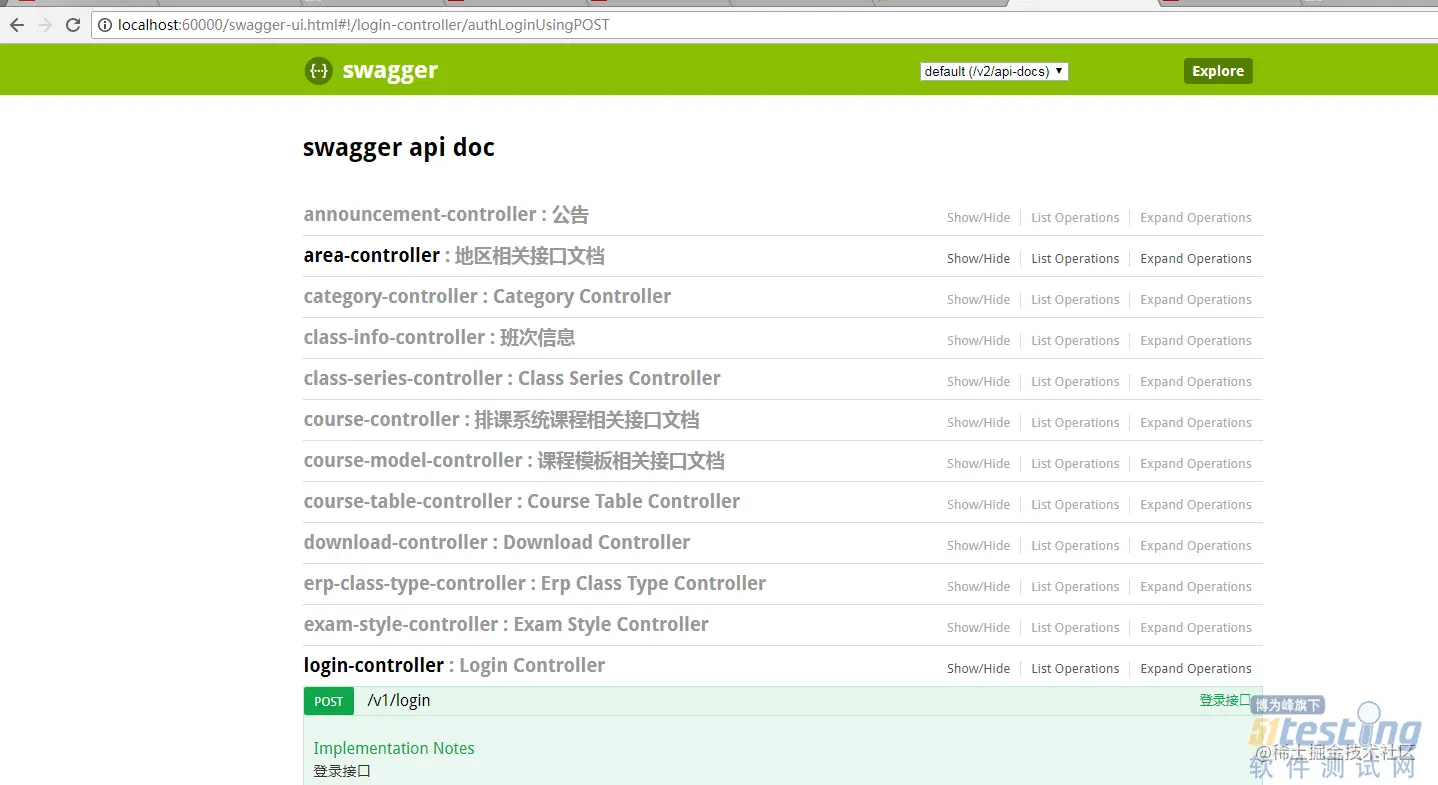Image resolution: width=1438 pixels, height=785 pixels.
Task: Click Expand Operations for course-controller
Action: click(x=1196, y=423)
